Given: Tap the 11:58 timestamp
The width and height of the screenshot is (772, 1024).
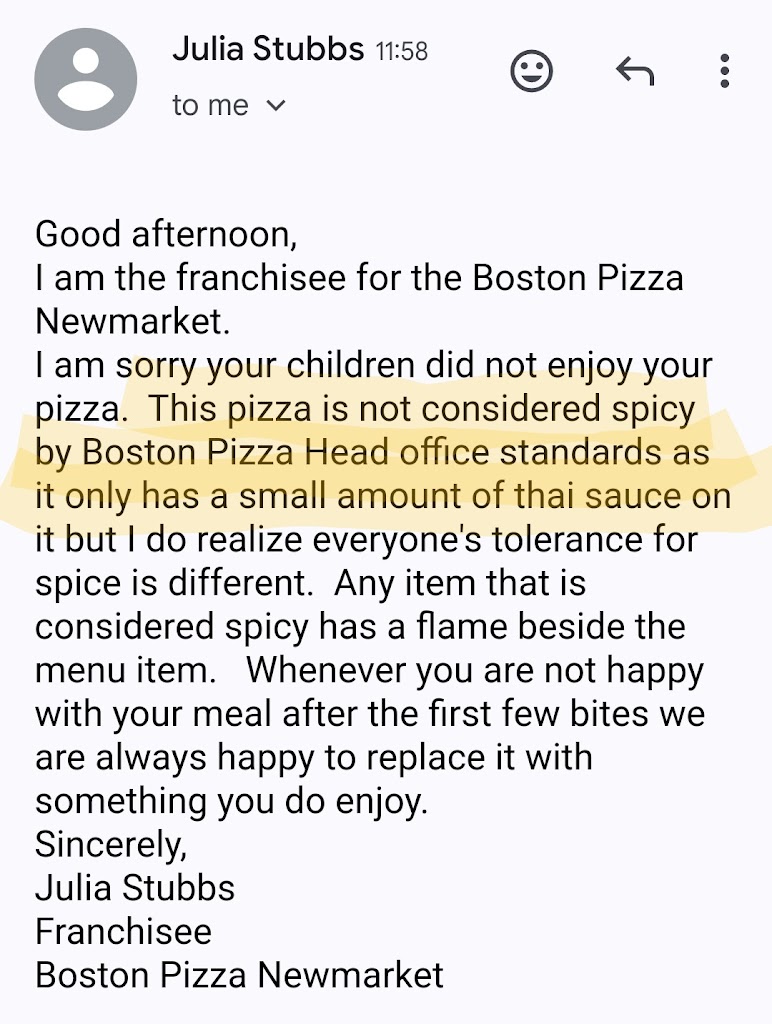Looking at the screenshot, I should point(402,52).
